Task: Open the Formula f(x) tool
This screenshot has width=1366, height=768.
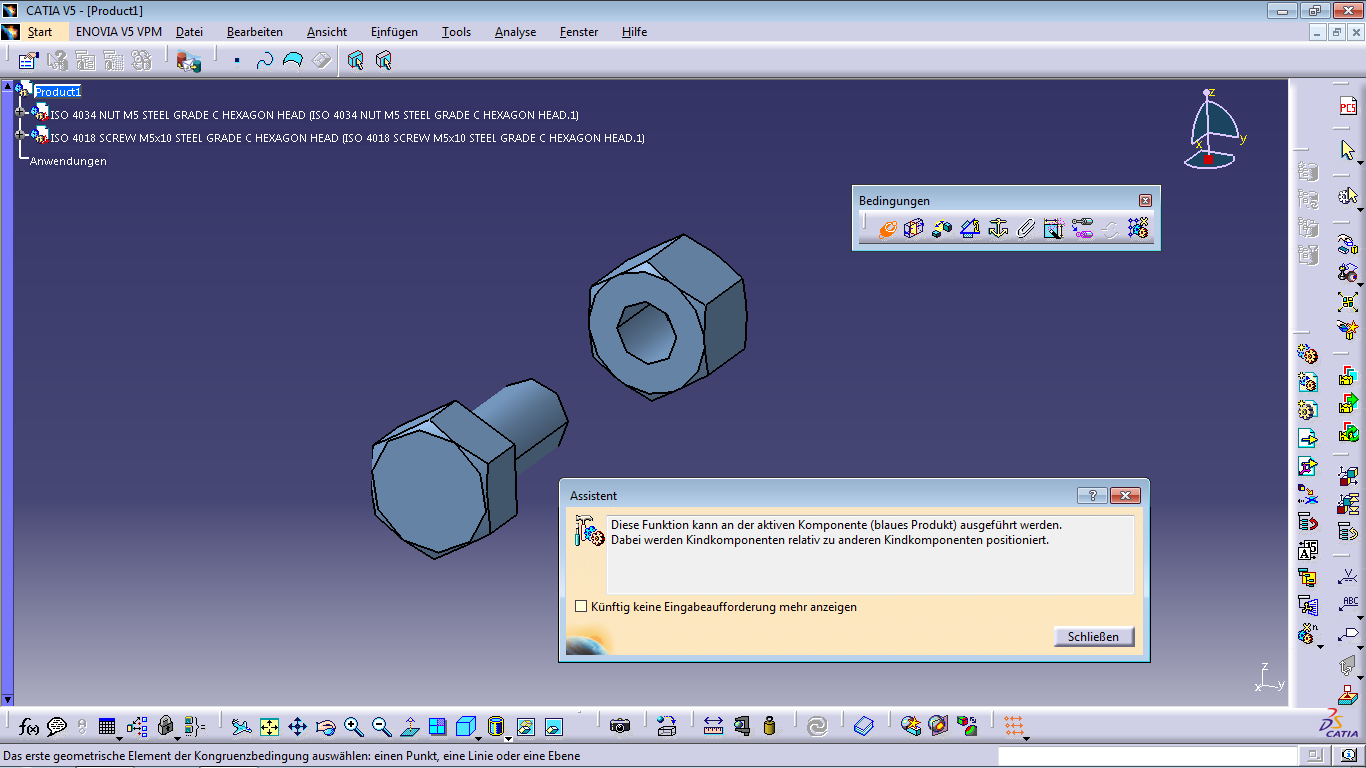Action: (x=29, y=726)
